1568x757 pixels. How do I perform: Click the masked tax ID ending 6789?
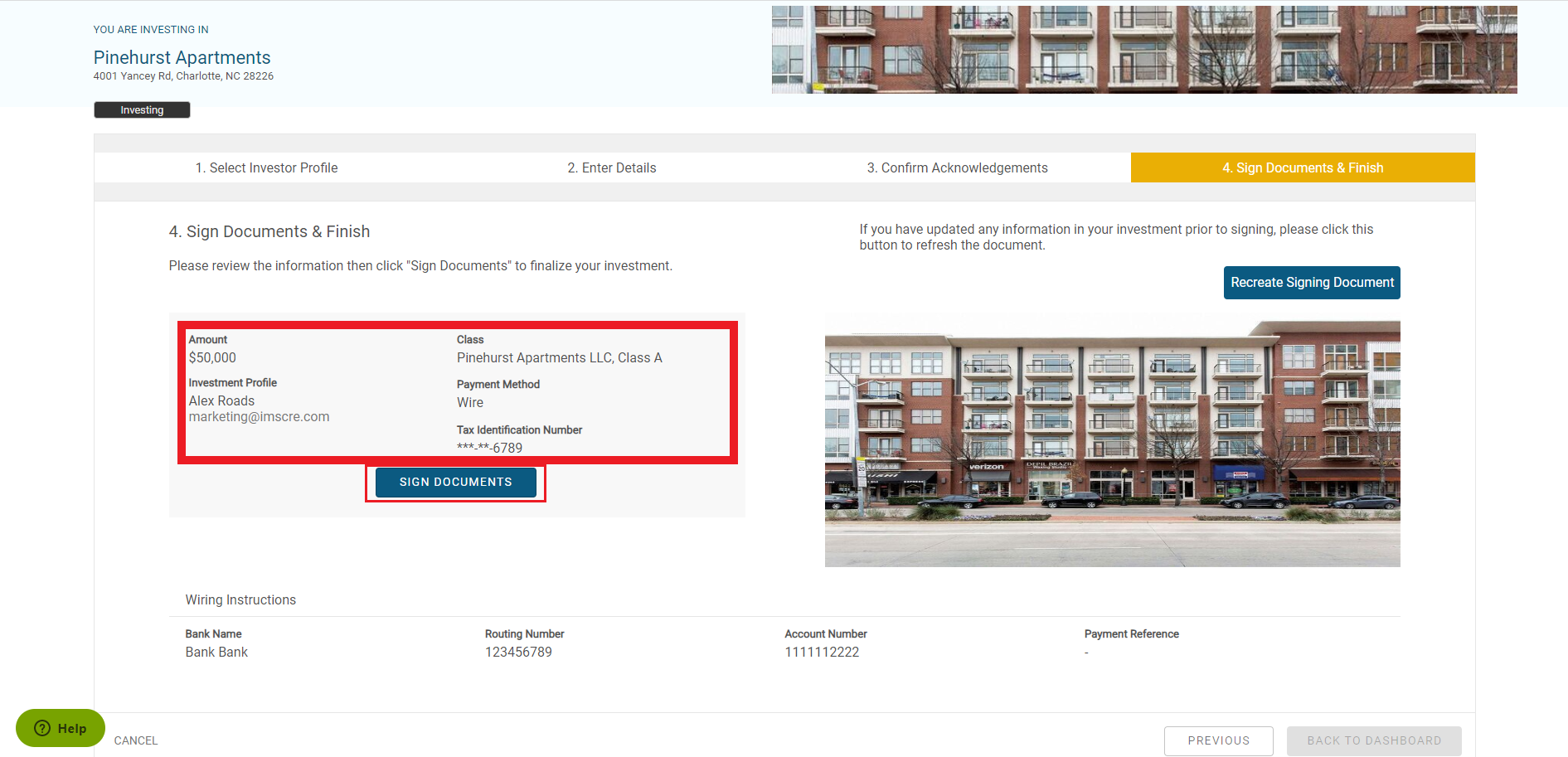[489, 448]
